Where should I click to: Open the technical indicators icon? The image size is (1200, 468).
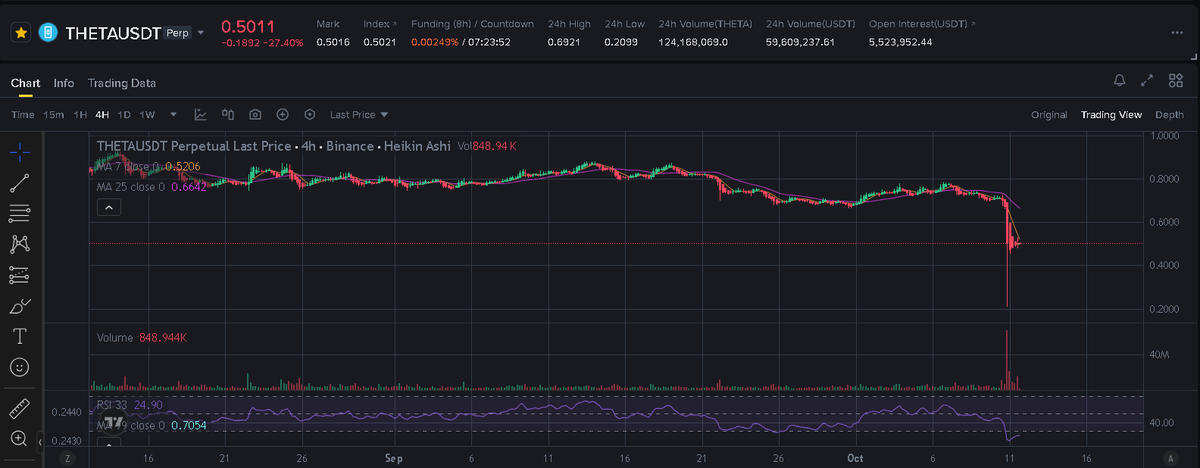tap(201, 115)
